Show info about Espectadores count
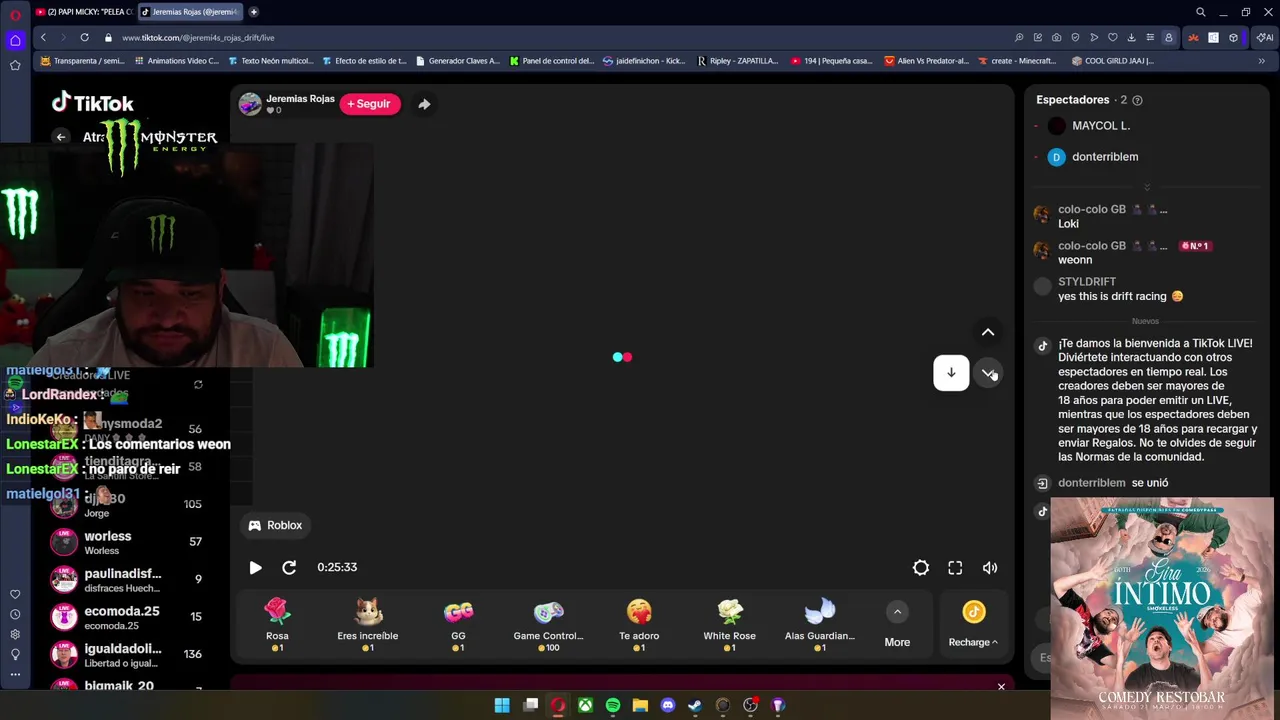 tap(1137, 100)
